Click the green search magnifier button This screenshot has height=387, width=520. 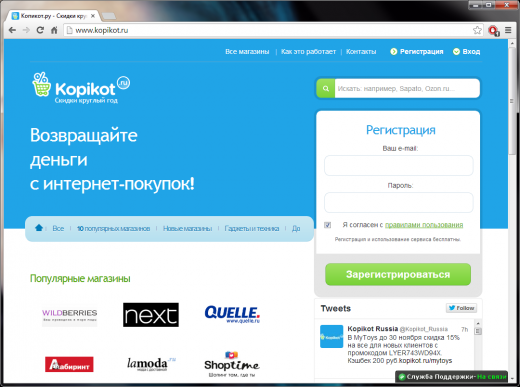point(326,89)
